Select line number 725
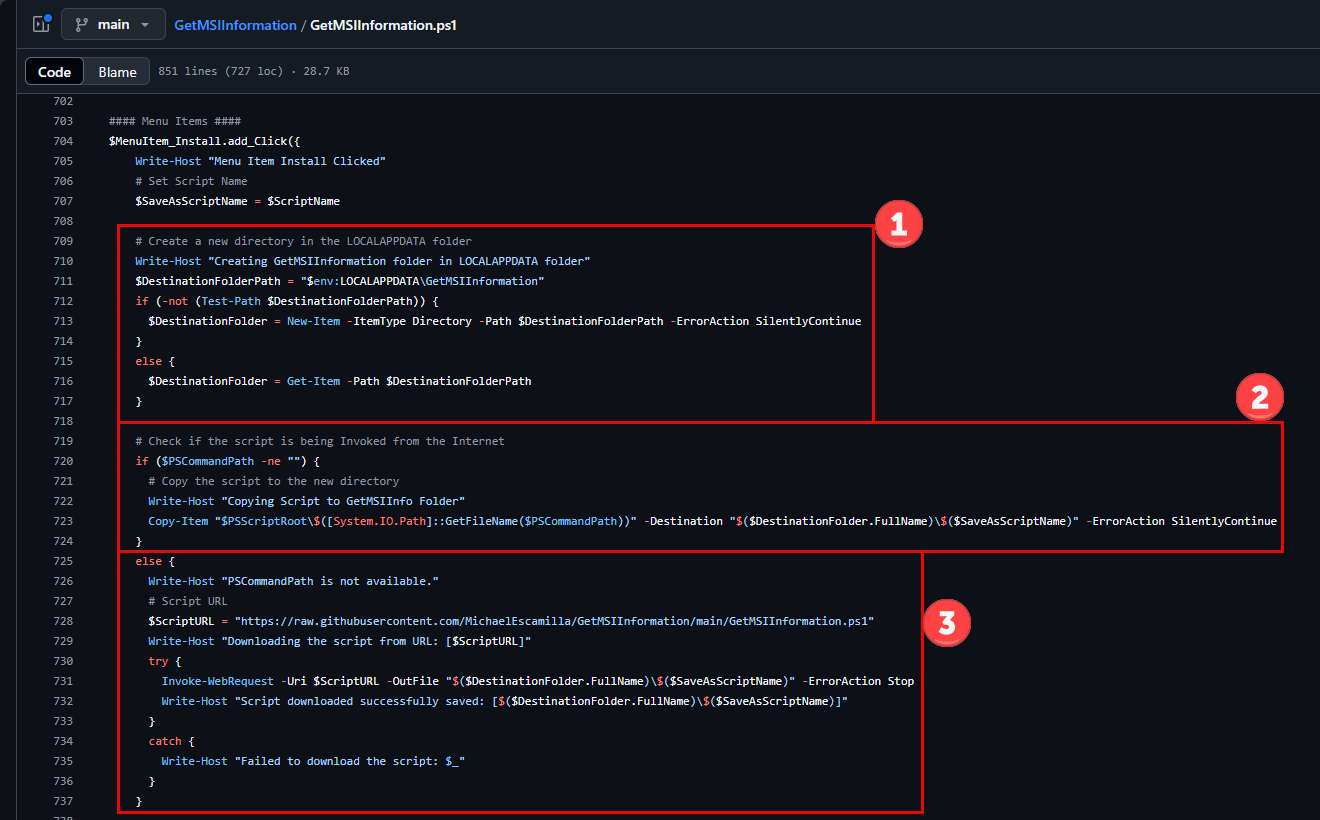The image size is (1320, 820). click(62, 561)
